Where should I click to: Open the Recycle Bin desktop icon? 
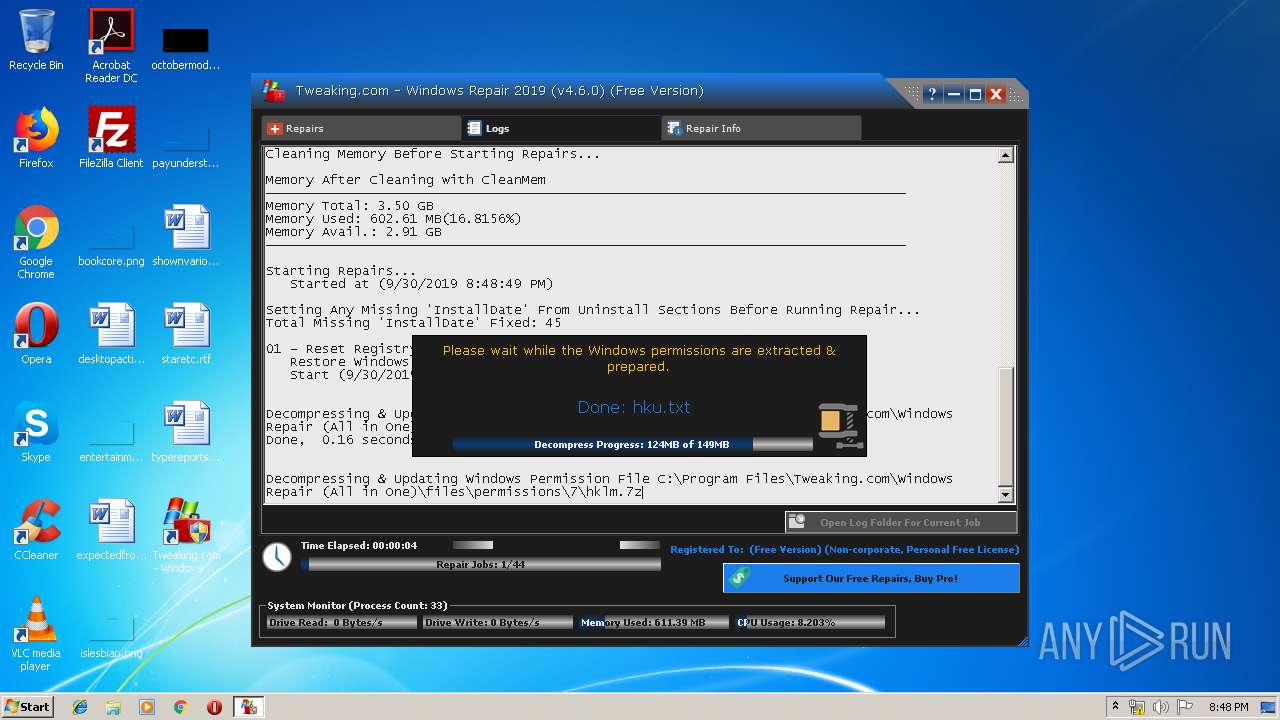click(x=36, y=41)
